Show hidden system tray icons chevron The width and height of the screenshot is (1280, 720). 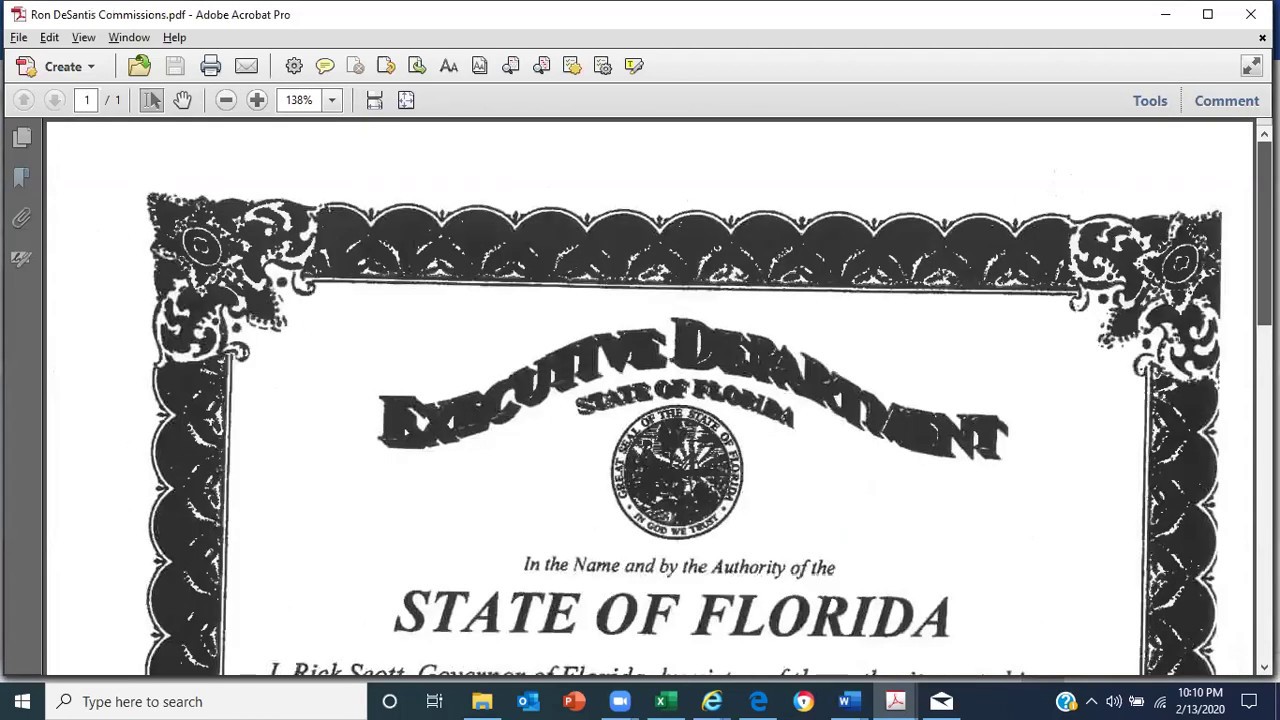tap(1091, 701)
